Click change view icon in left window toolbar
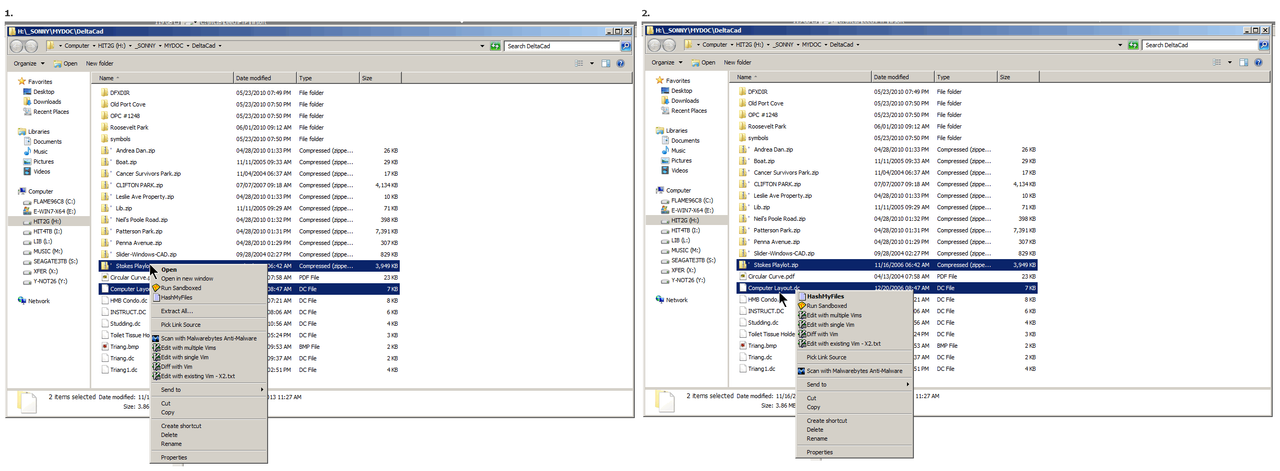Viewport: 1280px width, 471px height. click(x=579, y=63)
